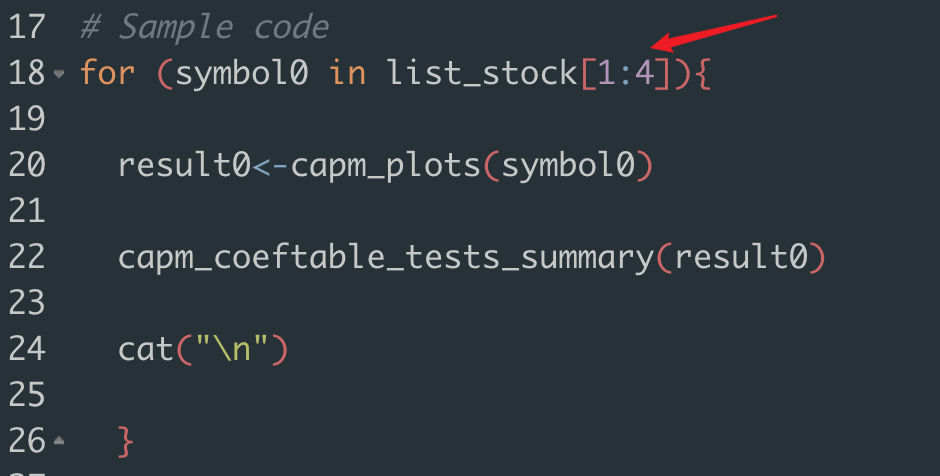Click 'result0' at start of line 20
Screen dimensions: 940x476
183,165
